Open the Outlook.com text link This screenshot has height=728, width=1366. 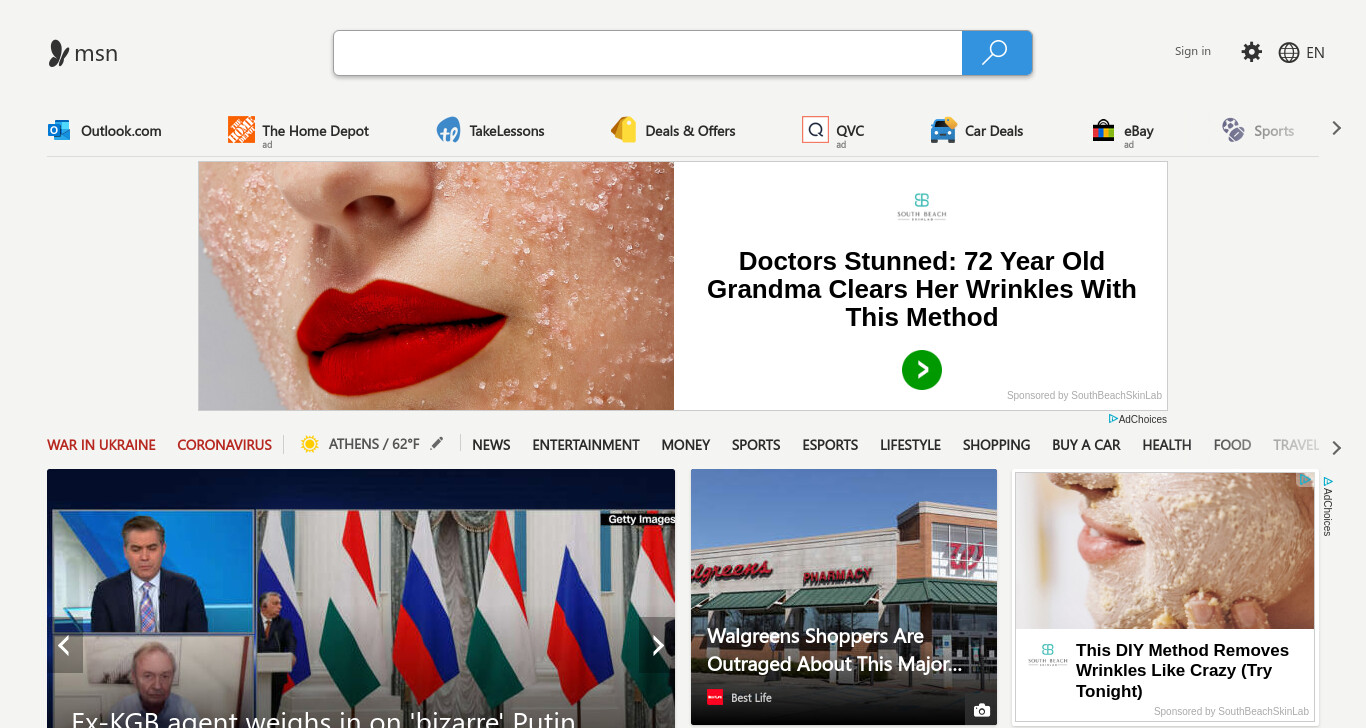click(x=121, y=131)
